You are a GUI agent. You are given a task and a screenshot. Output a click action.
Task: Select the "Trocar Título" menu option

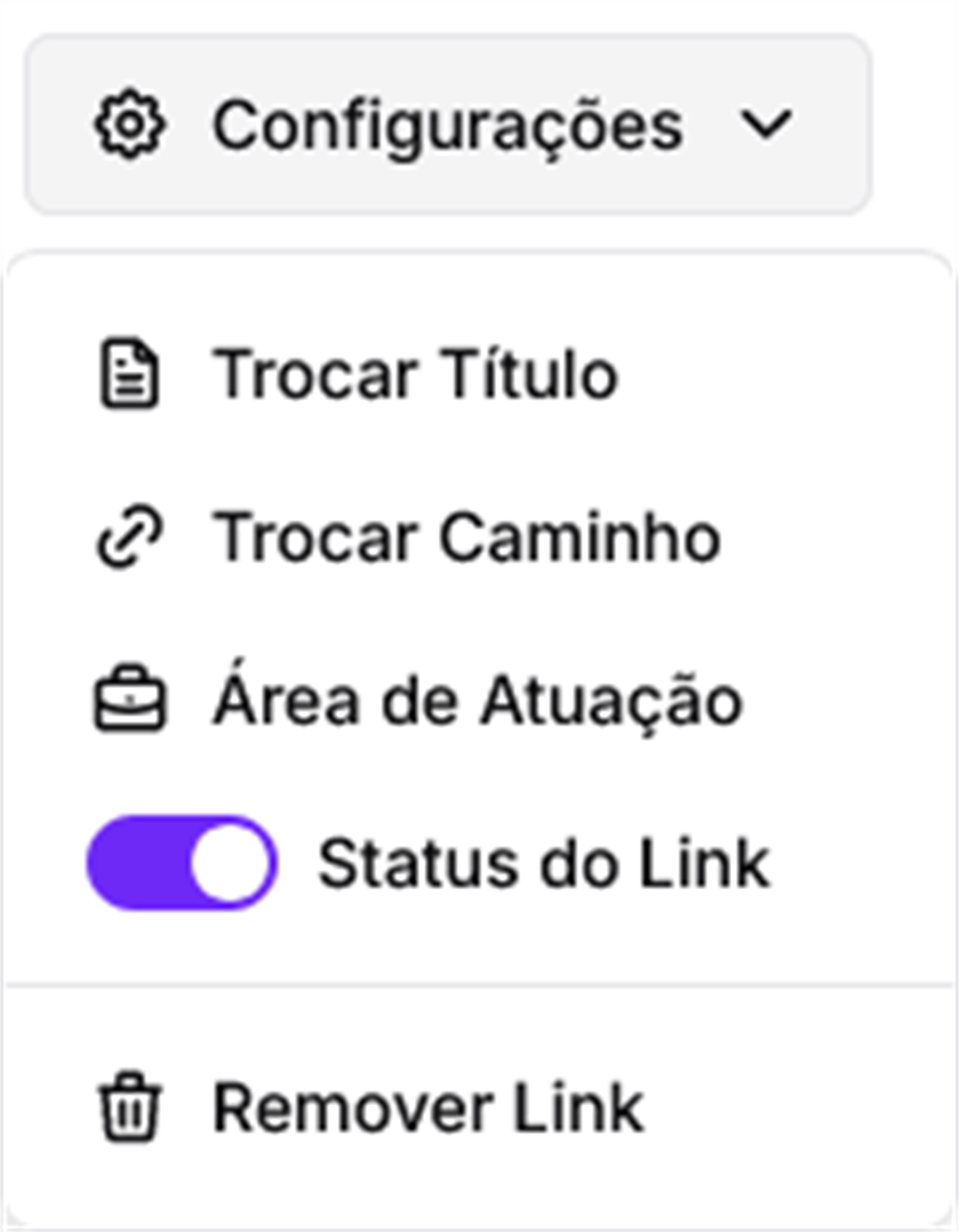click(x=415, y=374)
